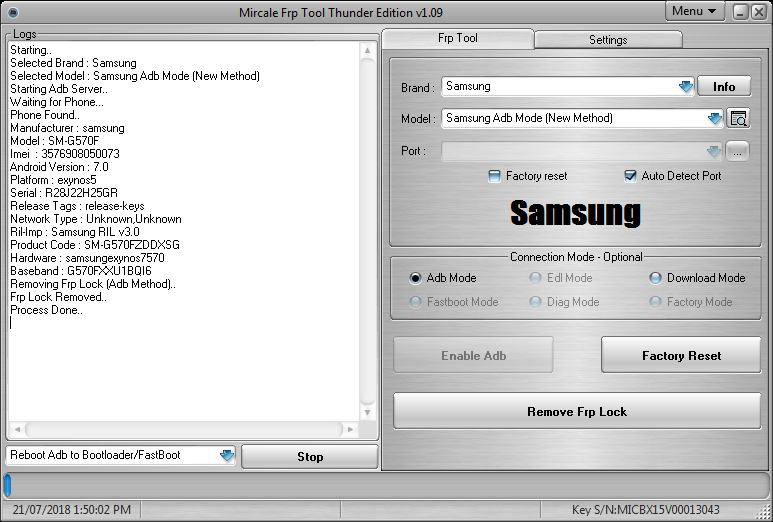Click the log horizontal scroll right arrow
Viewport: 773px width, 522px height.
click(x=350, y=429)
